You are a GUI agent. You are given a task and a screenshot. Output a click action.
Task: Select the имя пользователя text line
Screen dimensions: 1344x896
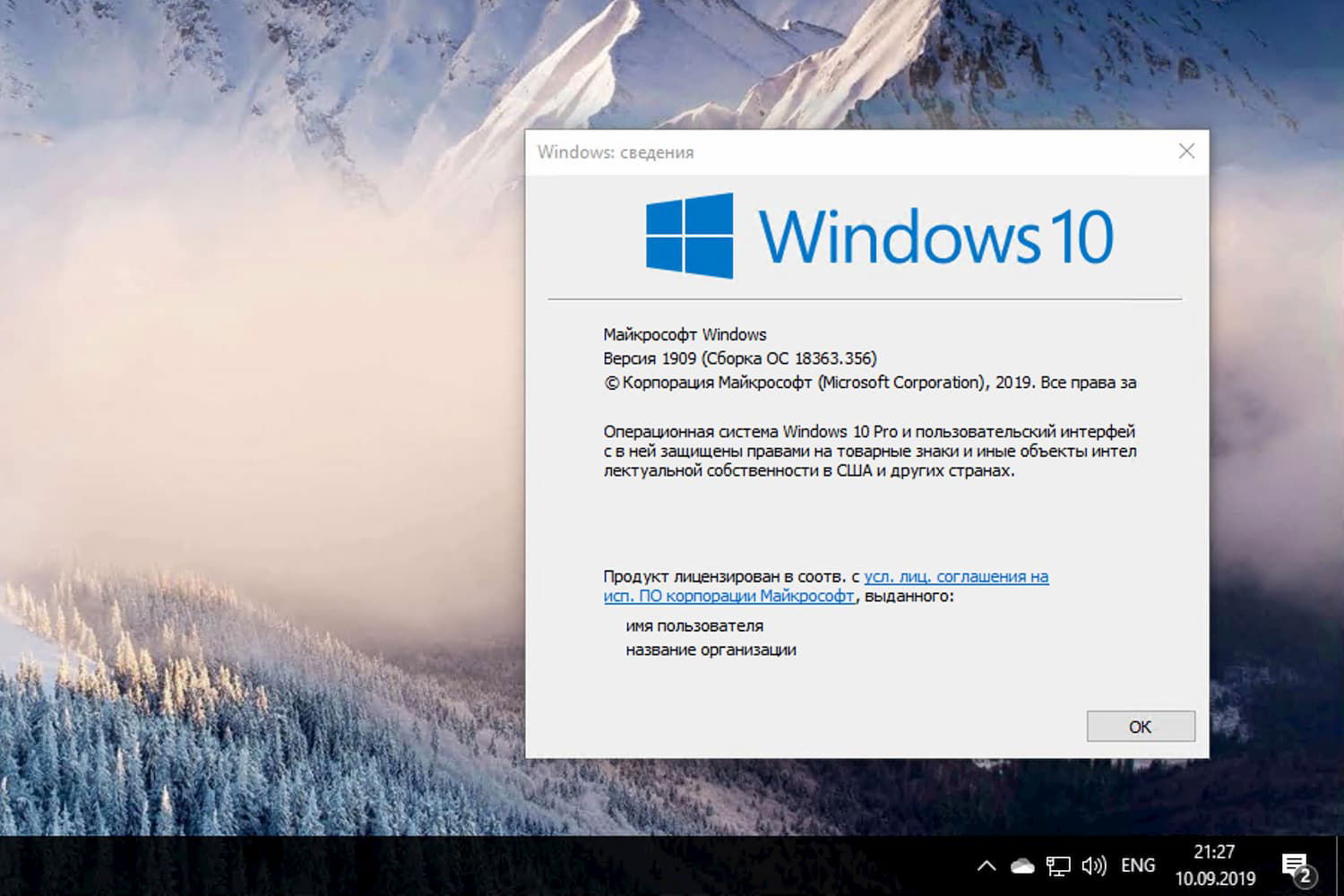tap(694, 625)
